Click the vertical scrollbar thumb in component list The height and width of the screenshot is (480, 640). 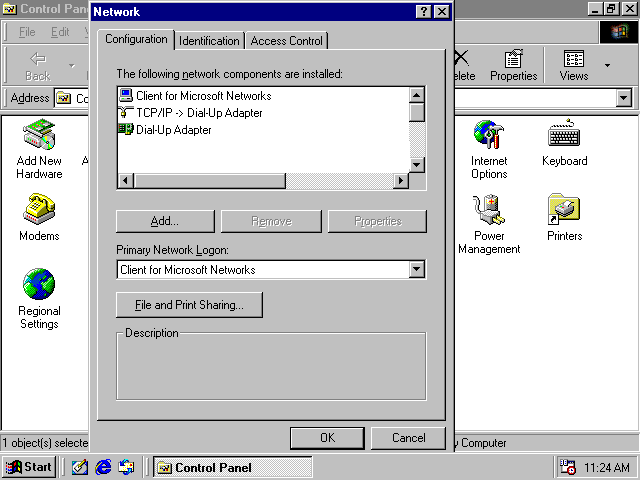417,113
